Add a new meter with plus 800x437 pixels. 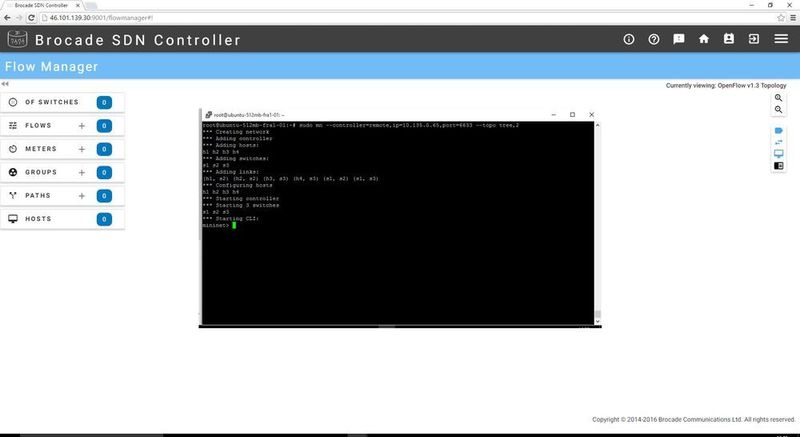pyautogui.click(x=82, y=149)
